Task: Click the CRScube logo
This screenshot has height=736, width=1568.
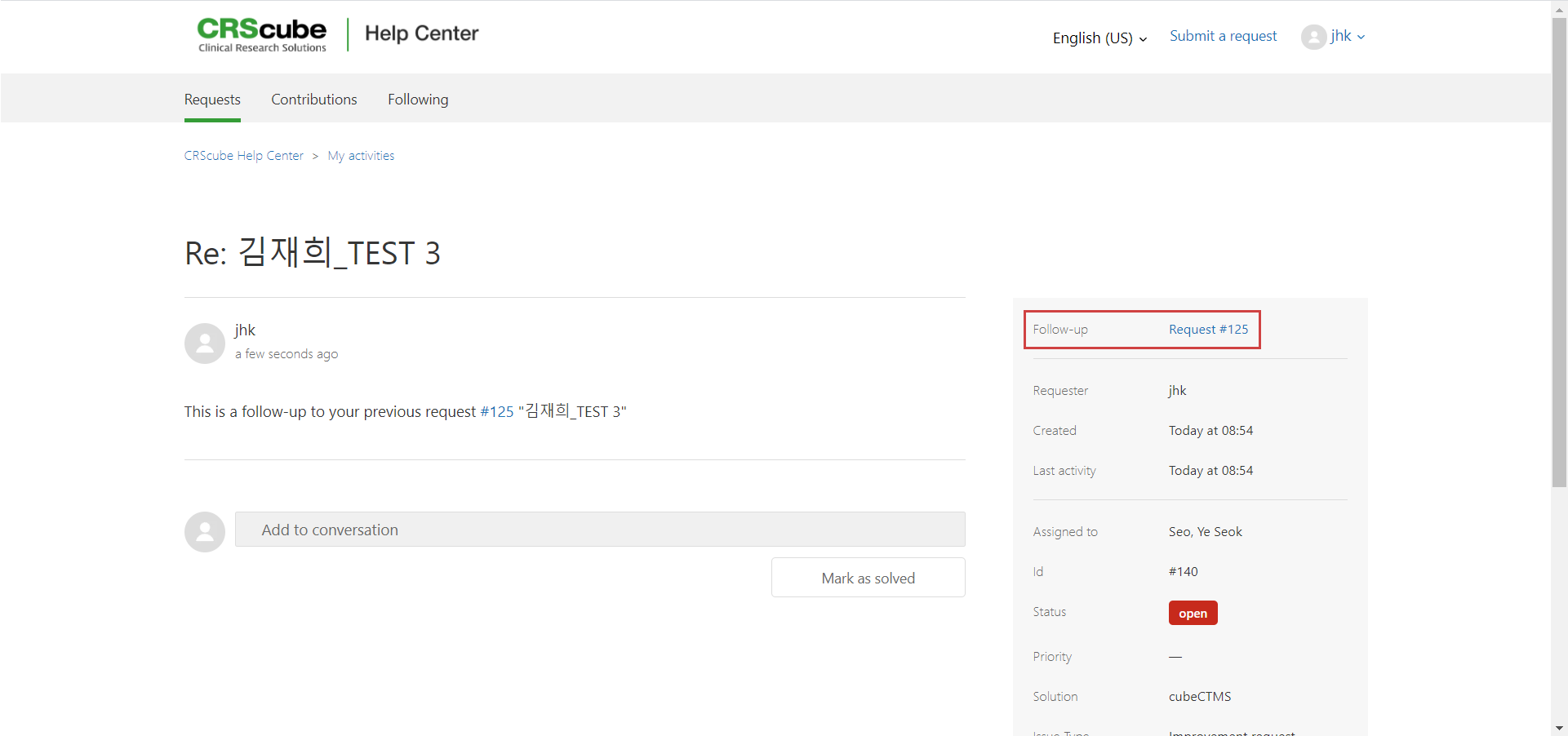Action: click(261, 34)
